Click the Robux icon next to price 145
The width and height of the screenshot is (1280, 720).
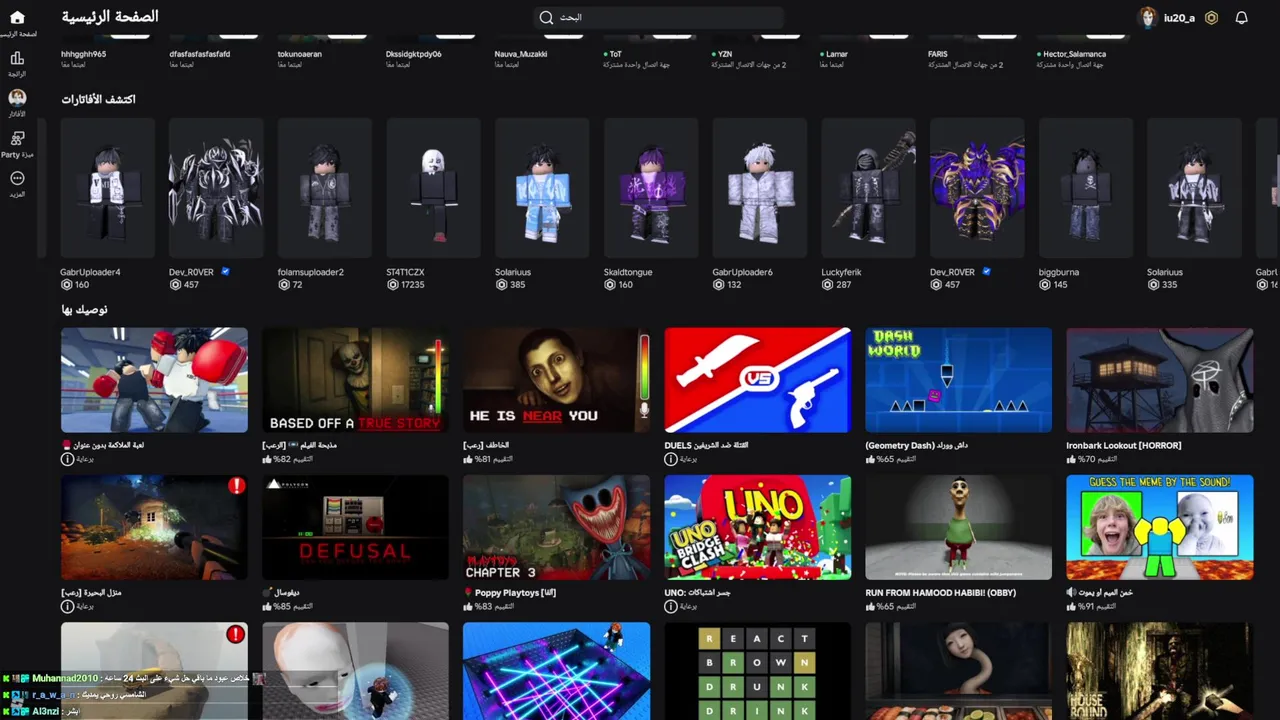[x=1045, y=285]
